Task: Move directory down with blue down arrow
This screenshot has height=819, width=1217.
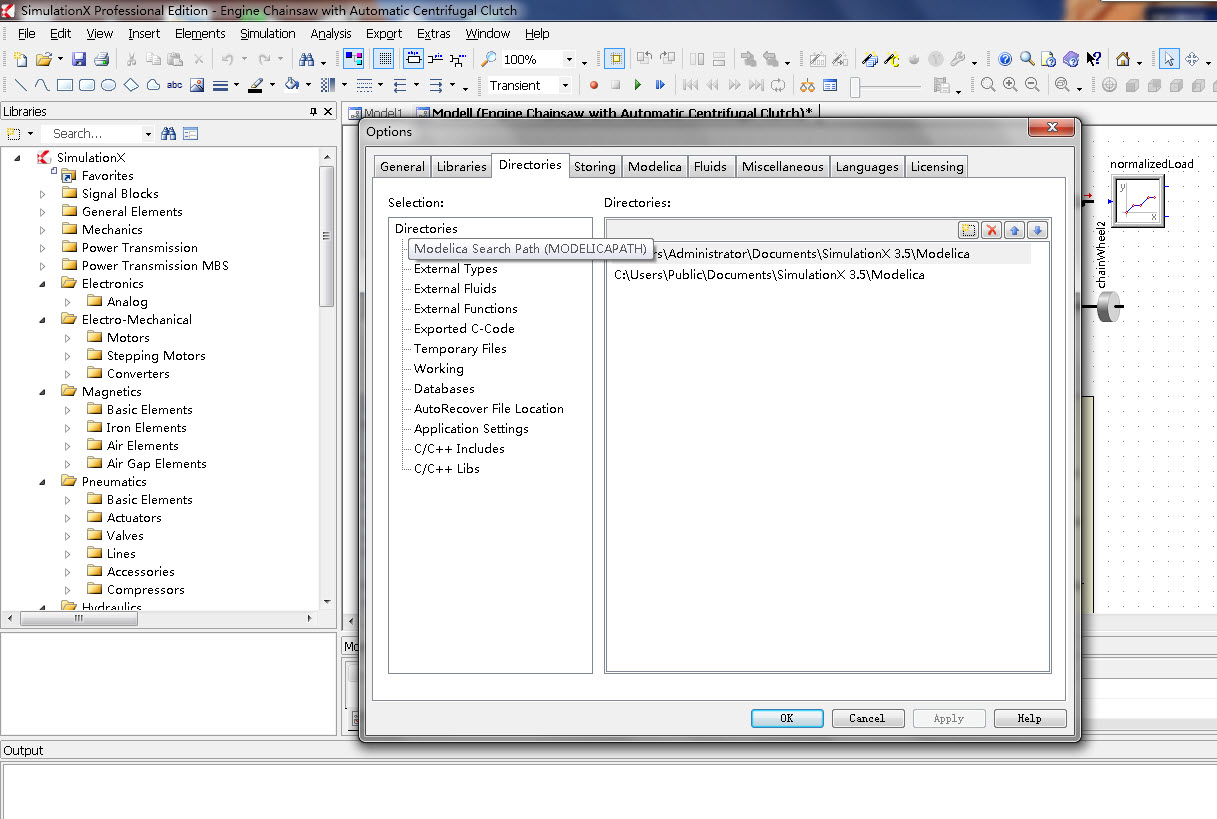Action: point(1038,230)
